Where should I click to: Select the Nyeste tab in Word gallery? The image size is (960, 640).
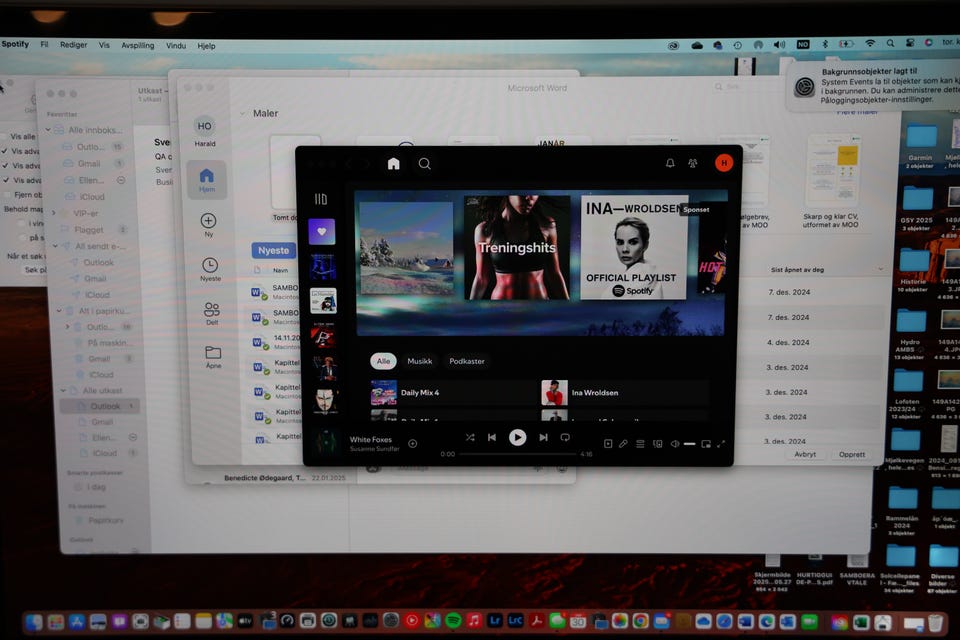(x=274, y=250)
